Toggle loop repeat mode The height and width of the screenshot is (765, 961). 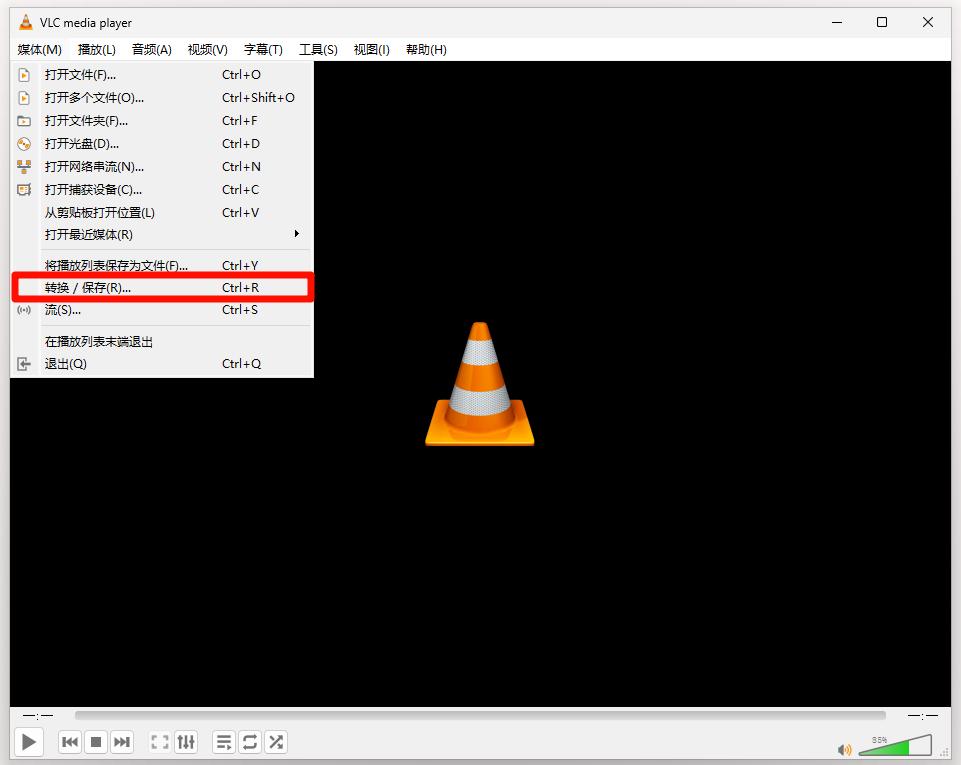coord(250,742)
